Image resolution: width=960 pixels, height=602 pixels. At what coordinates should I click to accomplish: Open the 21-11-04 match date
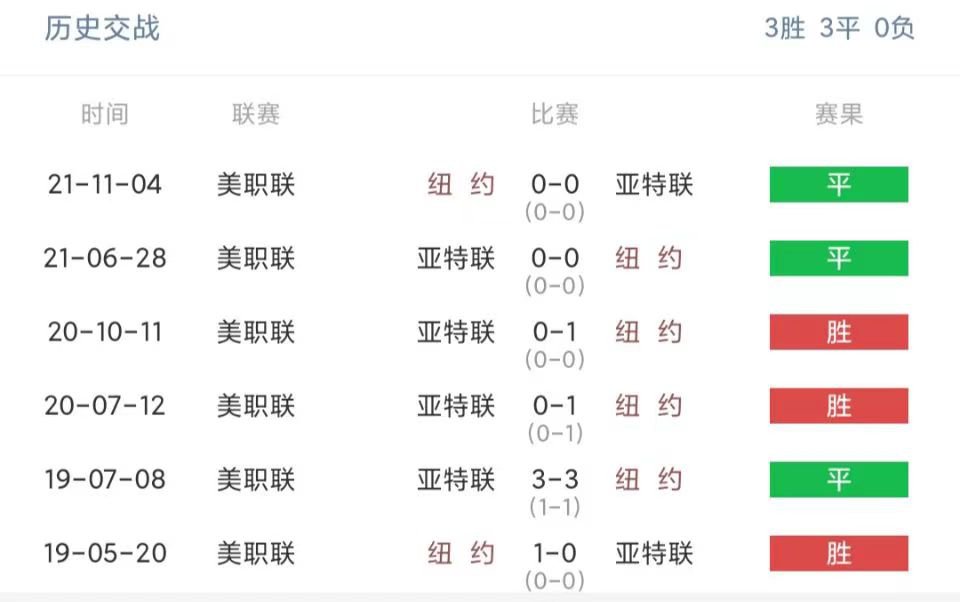point(105,184)
